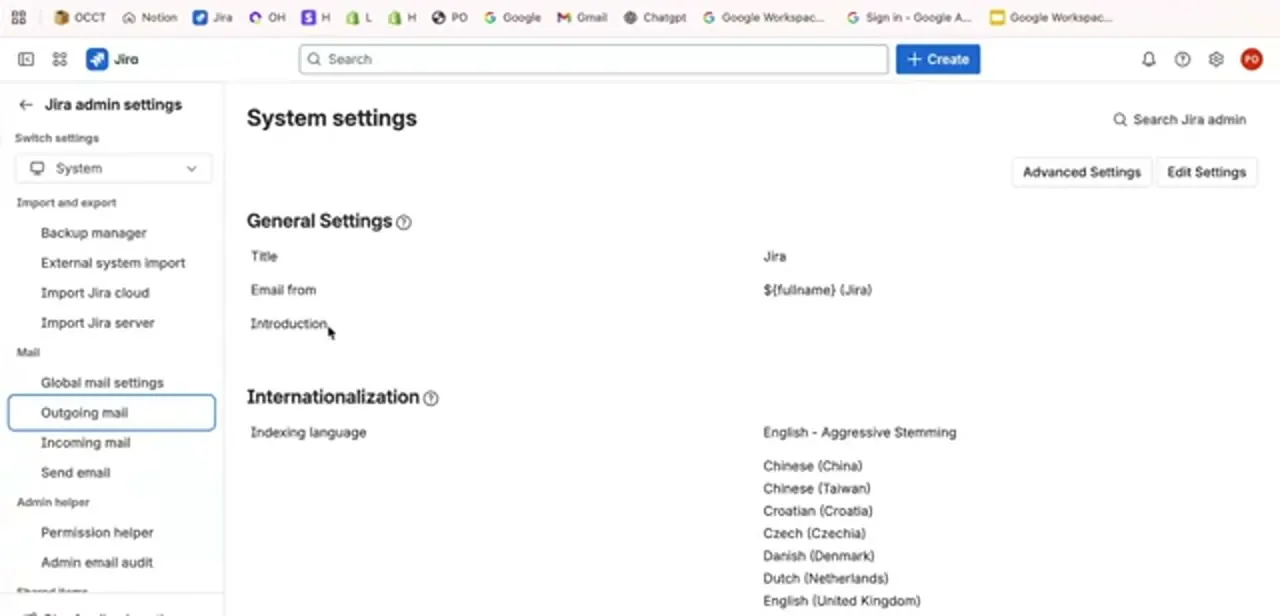The height and width of the screenshot is (616, 1280).
Task: Select Incoming mail sidebar item
Action: (x=85, y=443)
